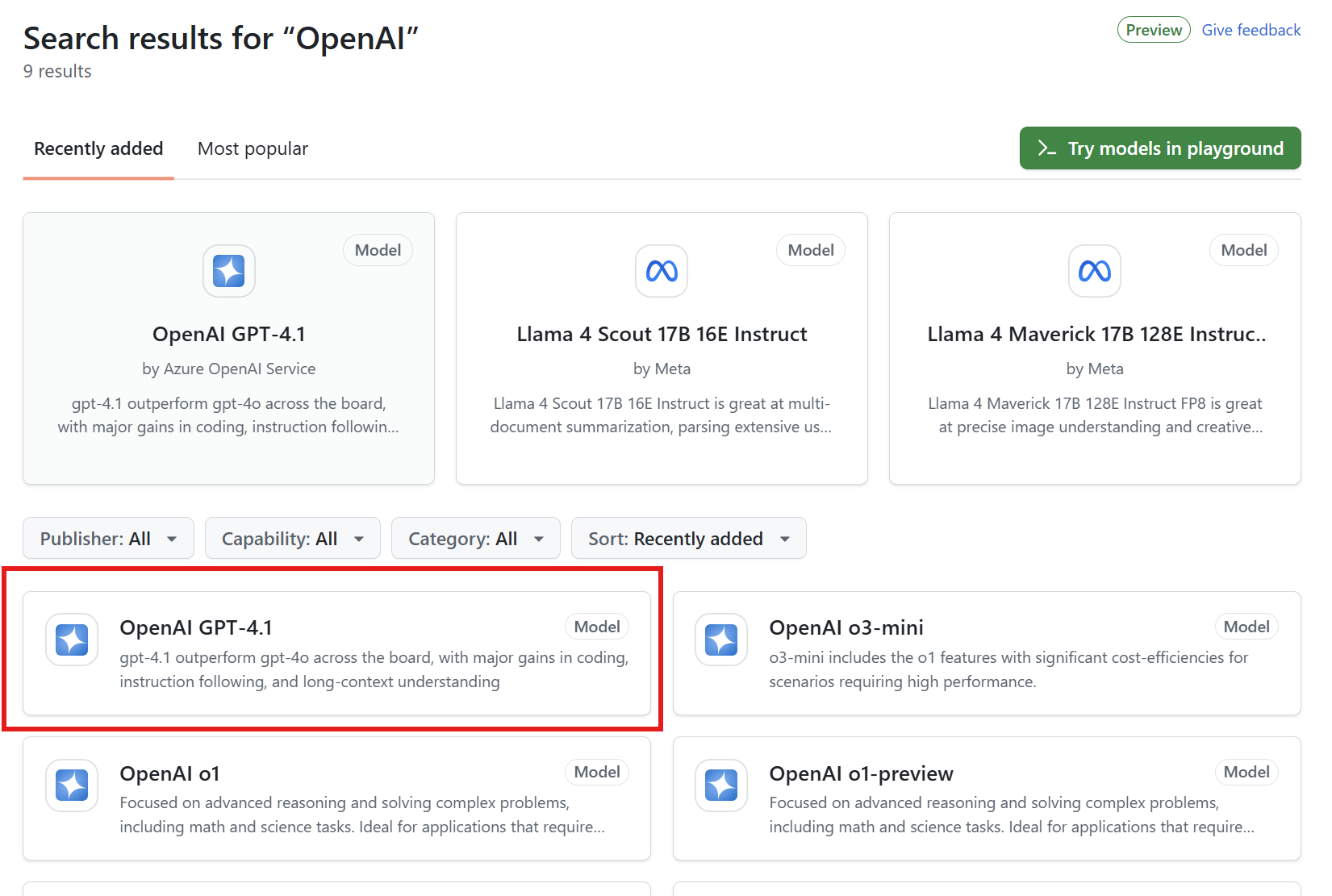Click 'by Meta' under Llama 4 Scout
This screenshot has width=1332, height=896.
point(662,369)
